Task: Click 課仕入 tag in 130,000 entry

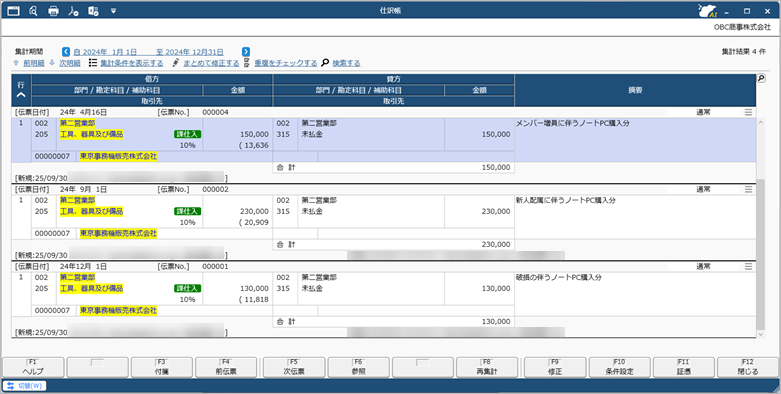Action: click(187, 289)
